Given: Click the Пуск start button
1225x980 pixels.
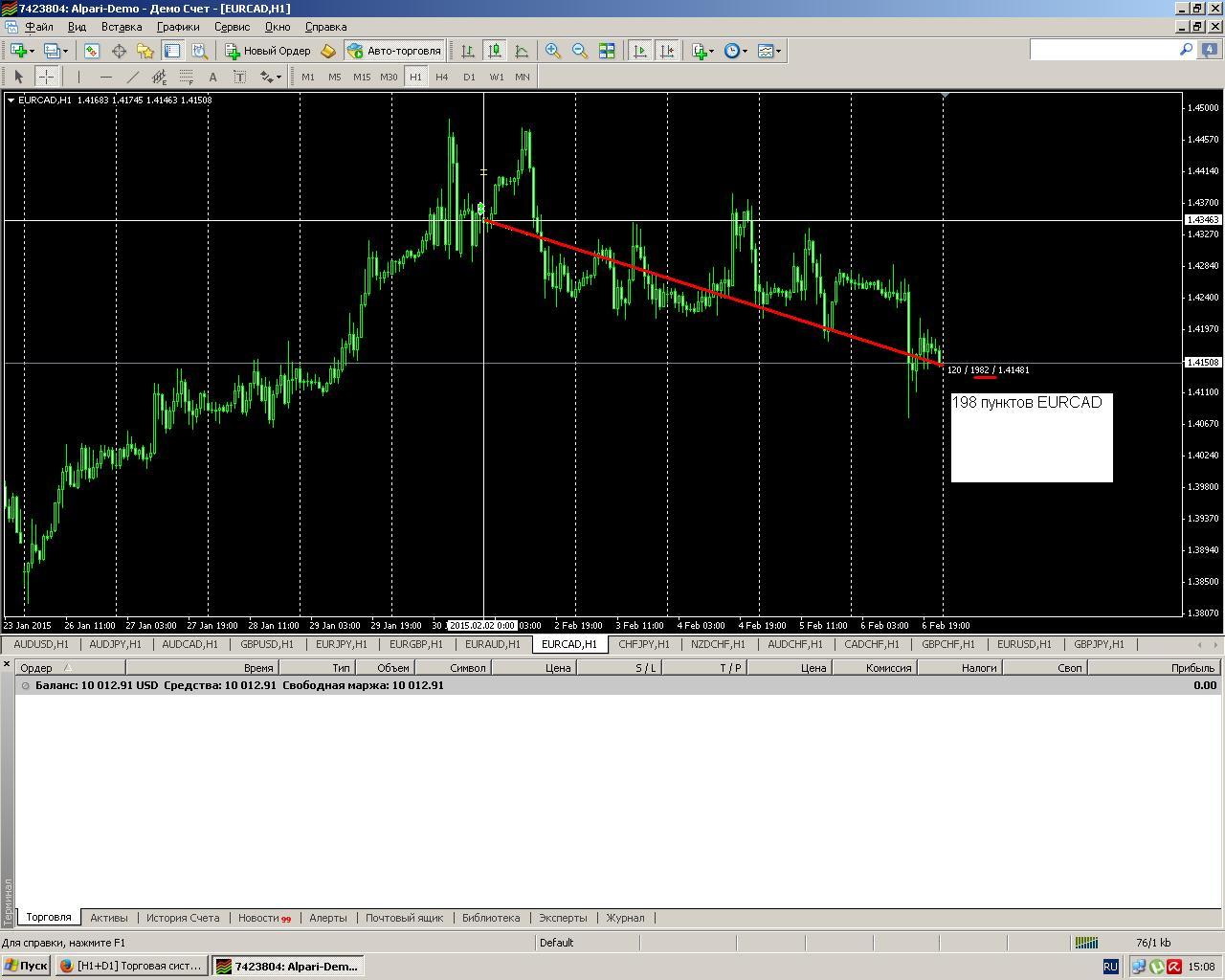Looking at the screenshot, I should (x=26, y=966).
